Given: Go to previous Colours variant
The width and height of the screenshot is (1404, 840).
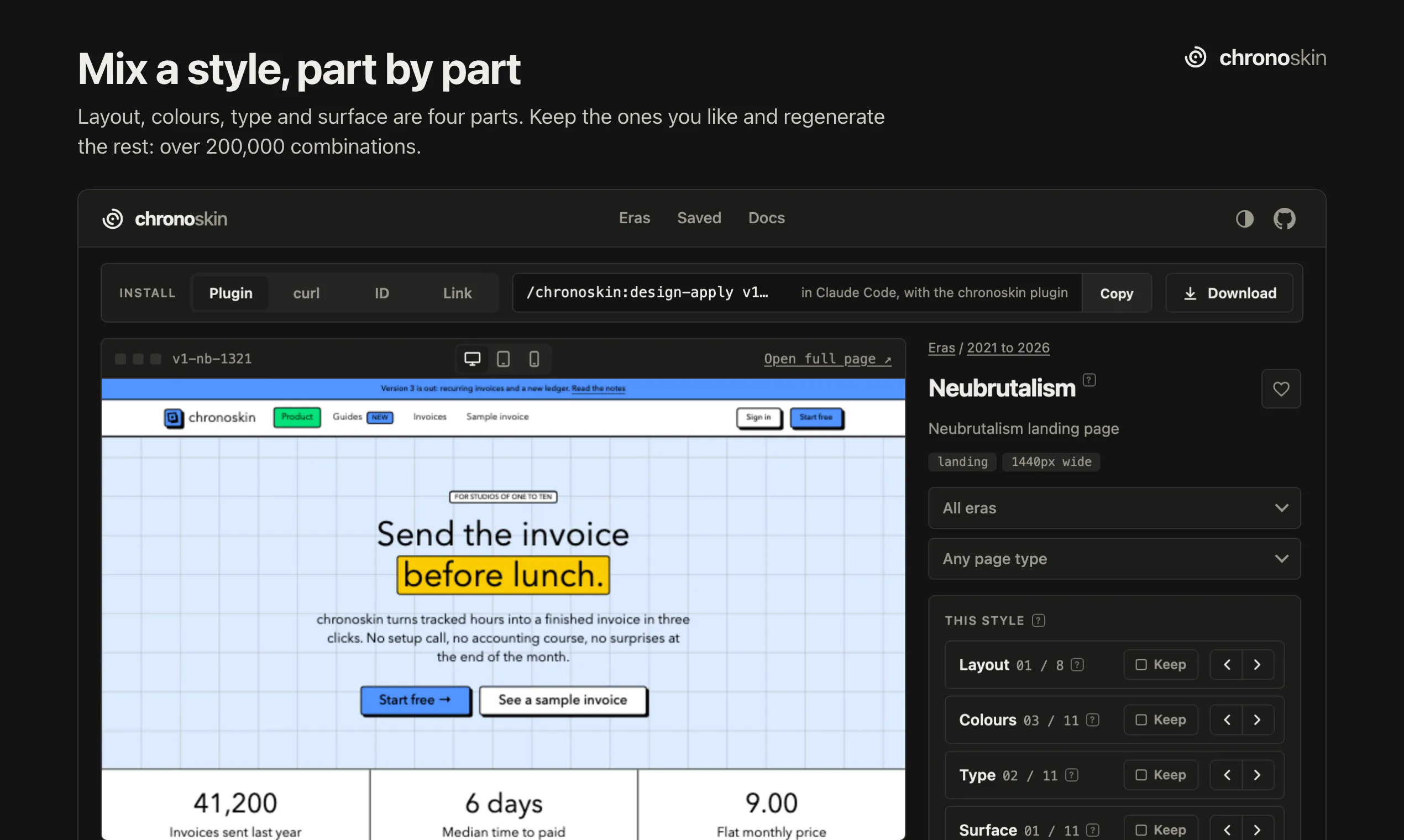Looking at the screenshot, I should tap(1226, 720).
